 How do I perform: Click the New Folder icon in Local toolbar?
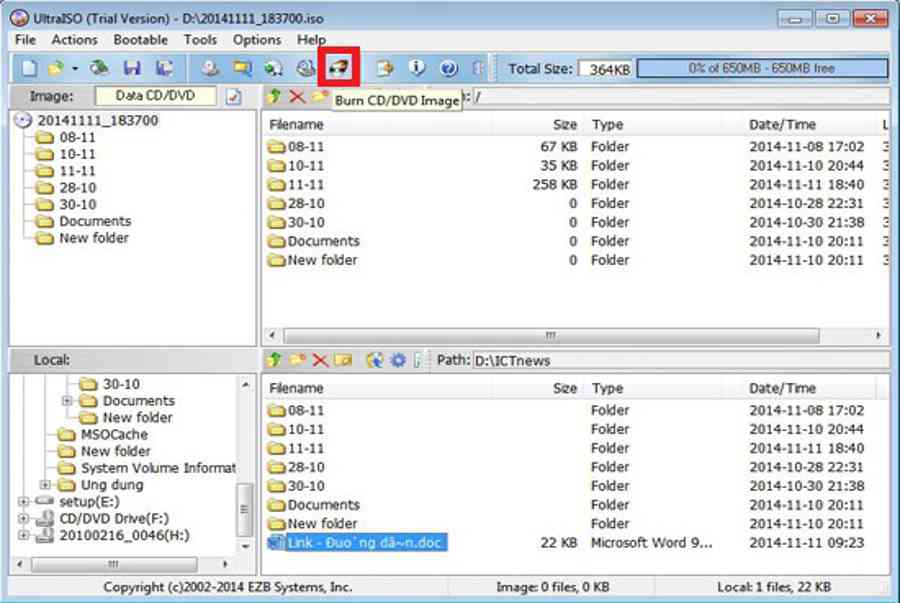click(297, 360)
